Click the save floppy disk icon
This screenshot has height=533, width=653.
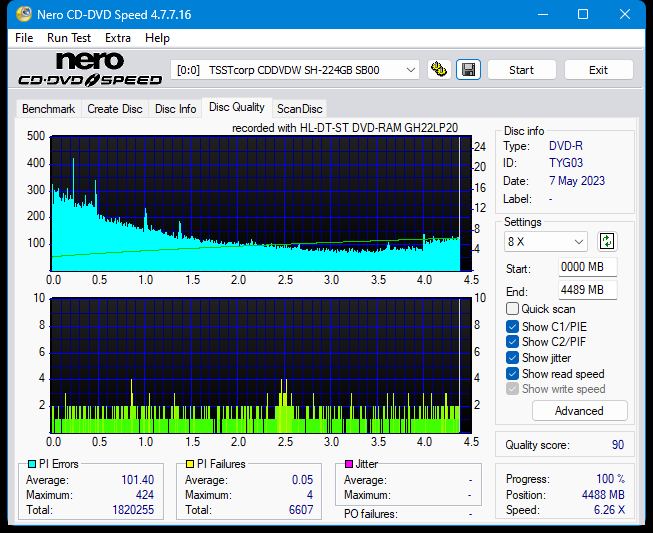[x=467, y=70]
